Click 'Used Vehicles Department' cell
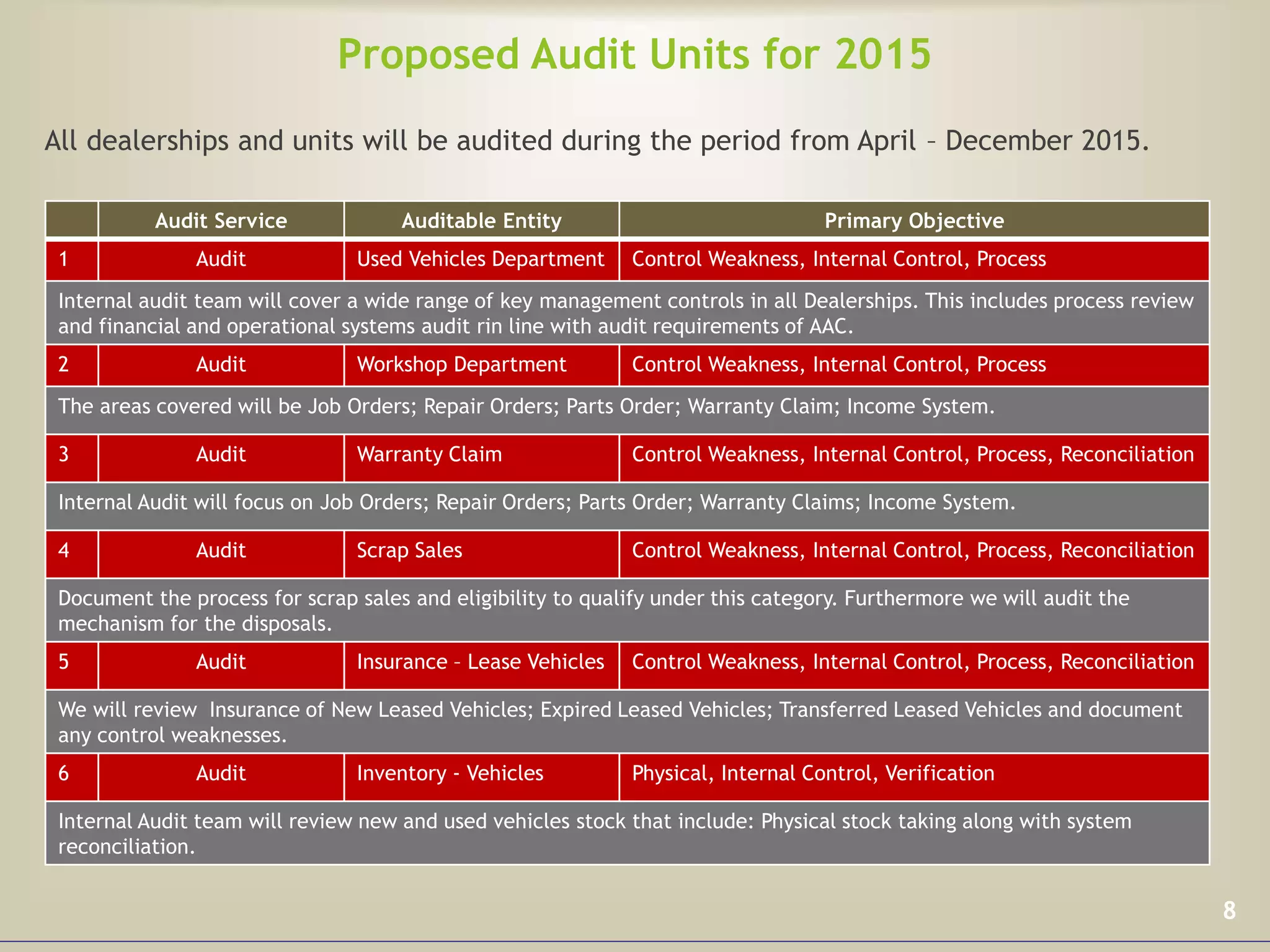1270x952 pixels. point(481,260)
